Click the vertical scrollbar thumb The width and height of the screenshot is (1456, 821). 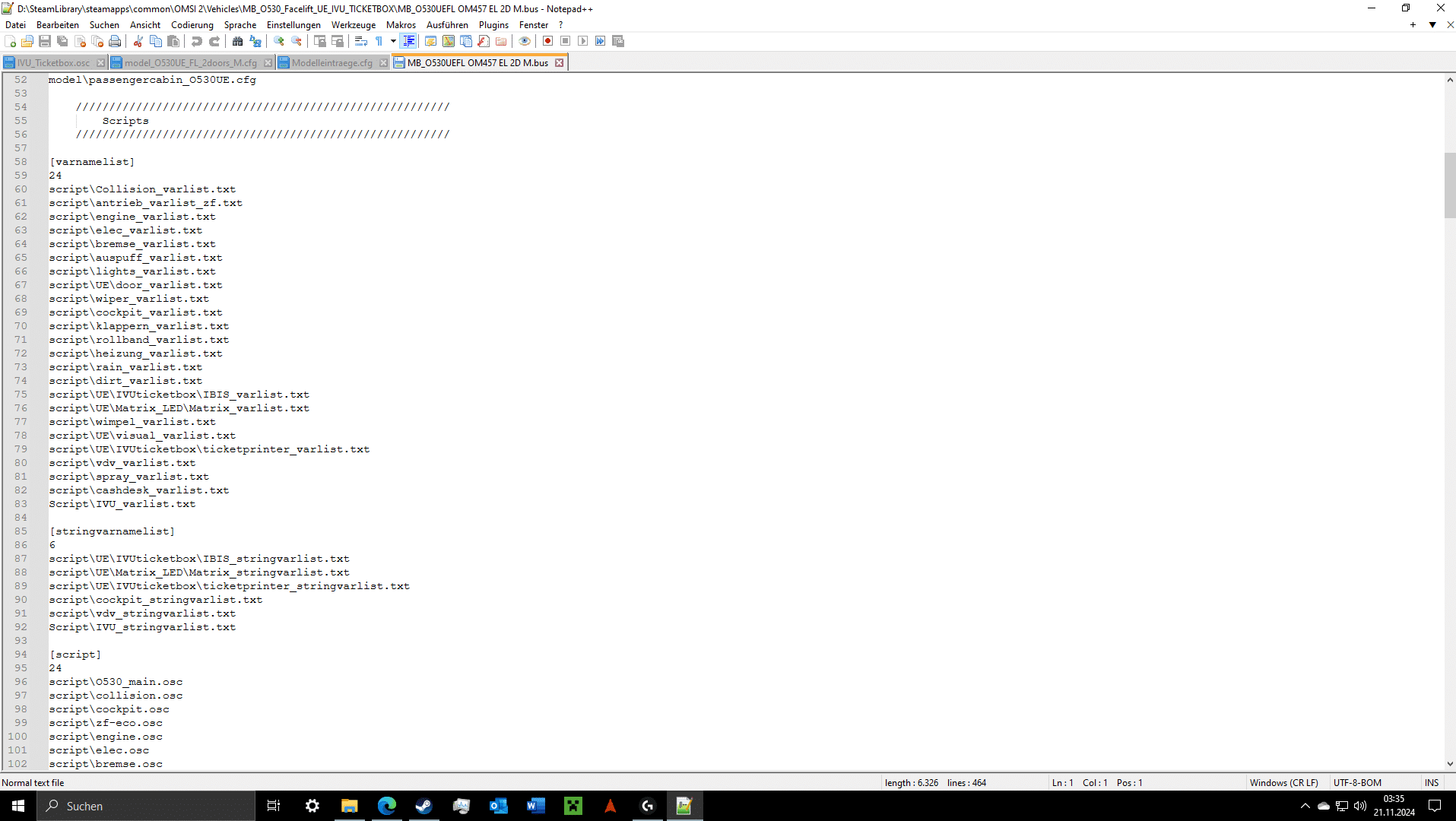pos(1449,185)
